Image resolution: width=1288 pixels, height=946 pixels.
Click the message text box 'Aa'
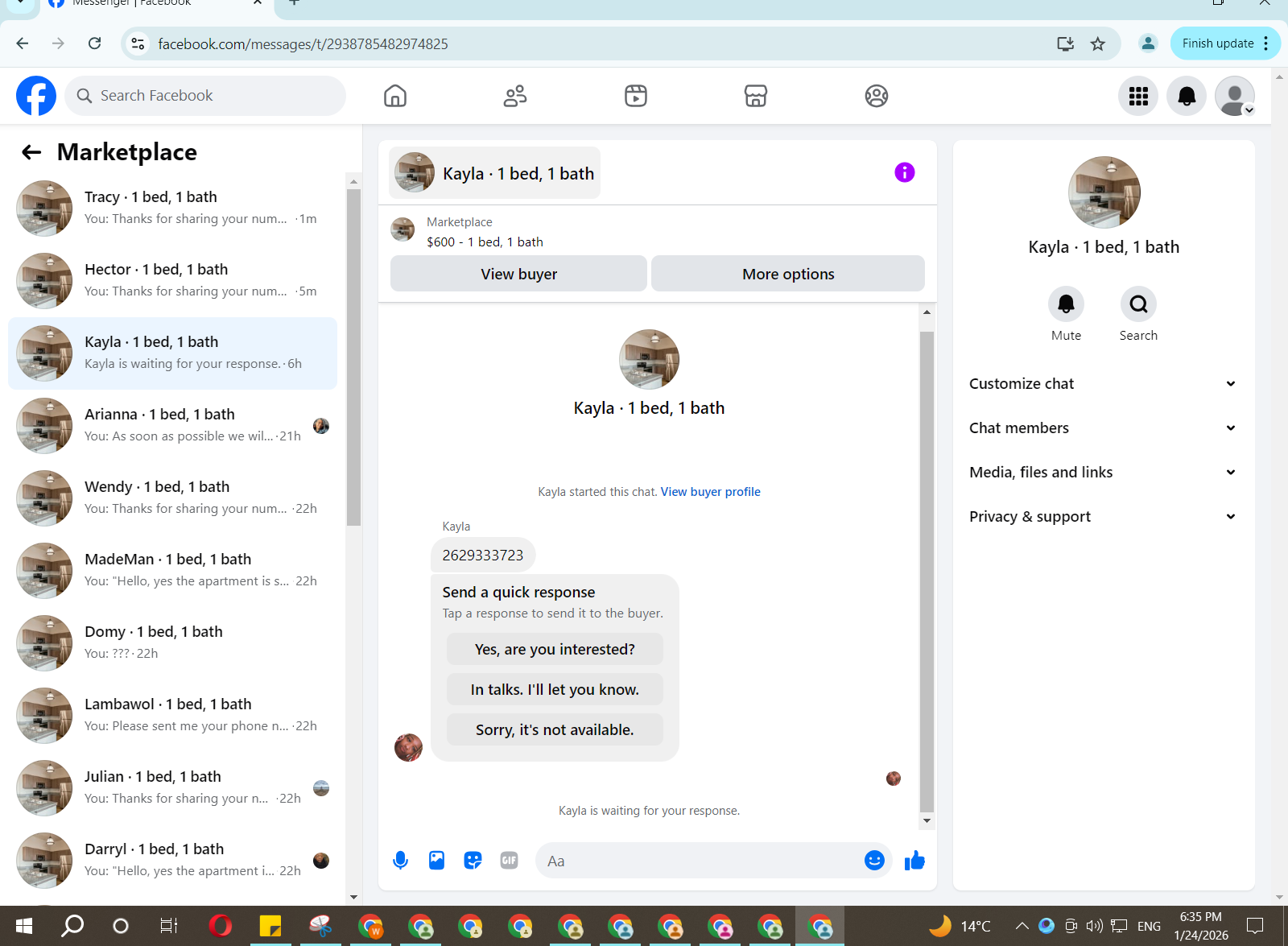(x=699, y=861)
